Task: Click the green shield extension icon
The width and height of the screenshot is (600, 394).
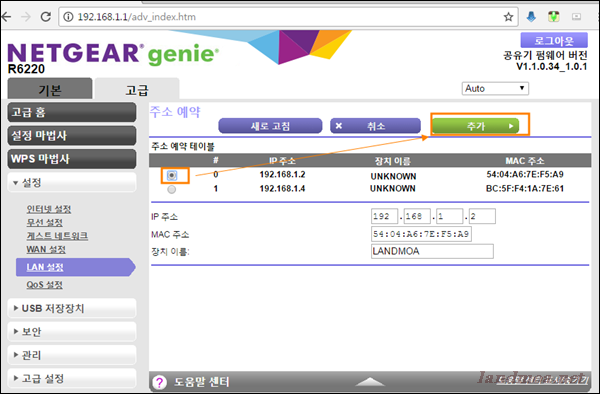Action: (554, 17)
